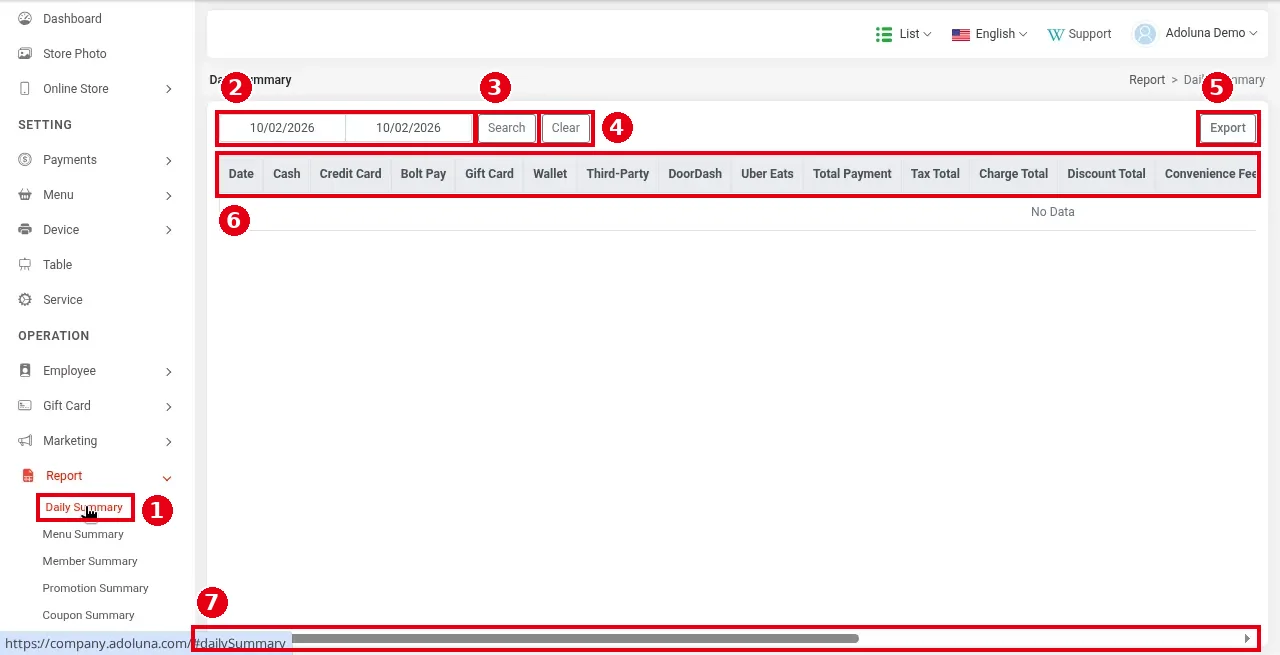The image size is (1280, 655).
Task: Click the Cash column header
Action: [x=287, y=174]
